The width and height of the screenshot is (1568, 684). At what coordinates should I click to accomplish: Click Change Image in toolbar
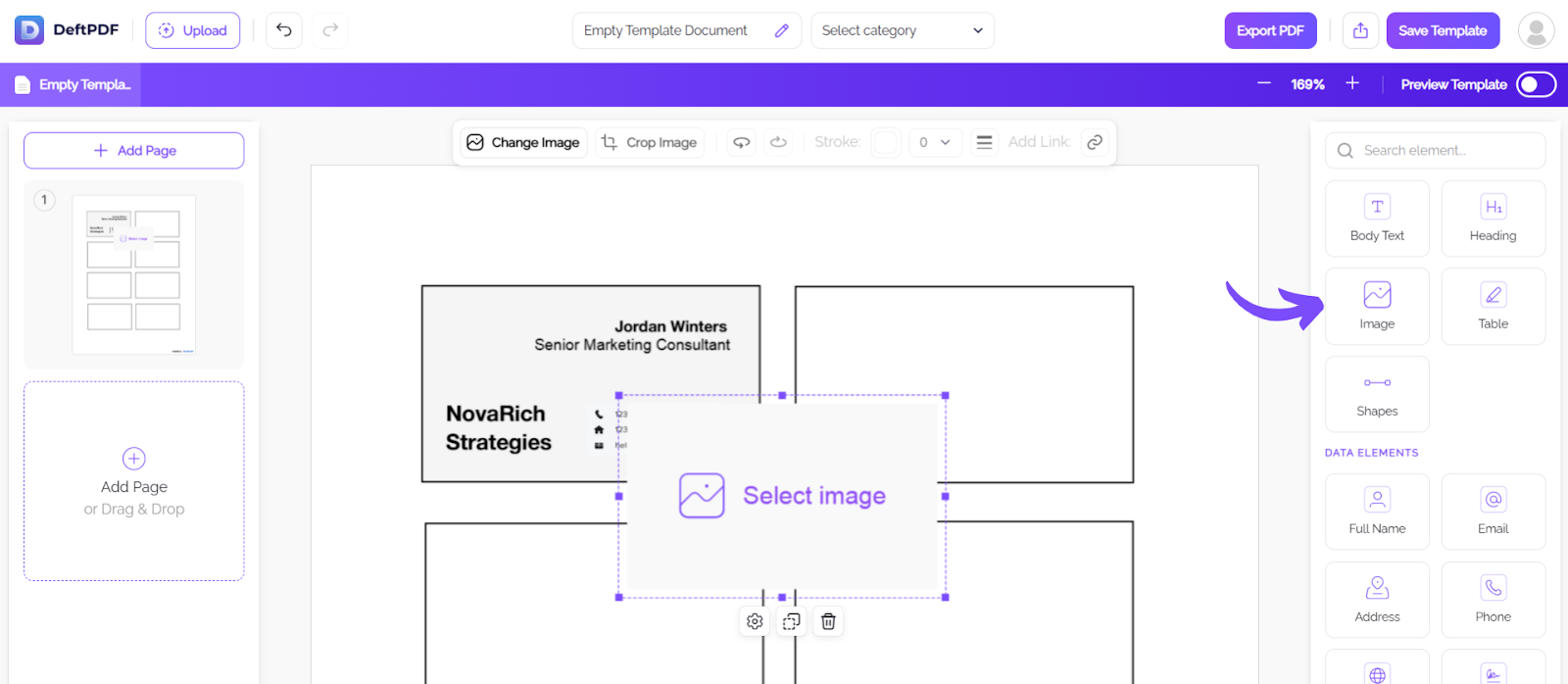click(523, 142)
